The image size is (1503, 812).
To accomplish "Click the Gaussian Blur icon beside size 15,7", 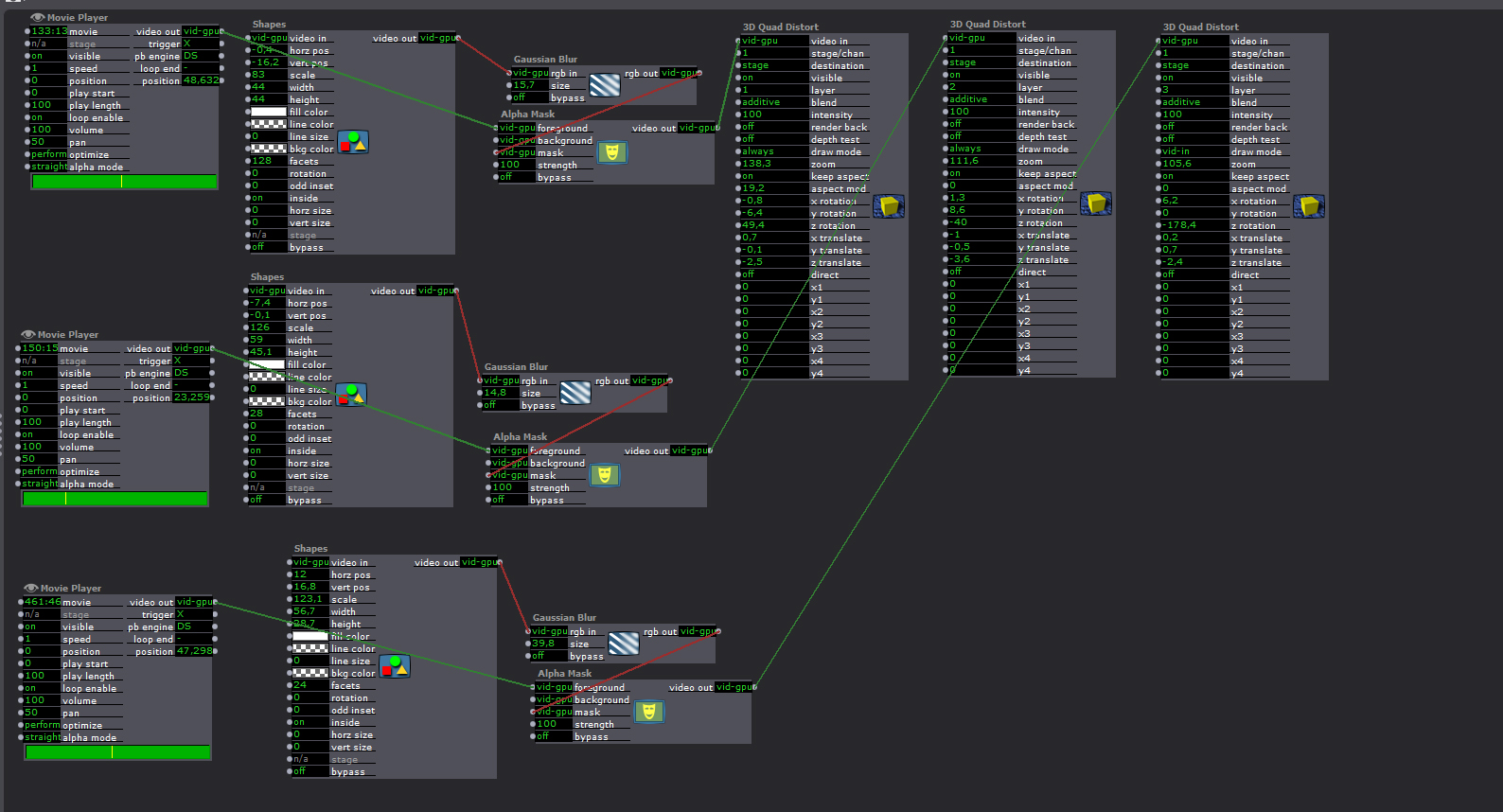I will 605,85.
